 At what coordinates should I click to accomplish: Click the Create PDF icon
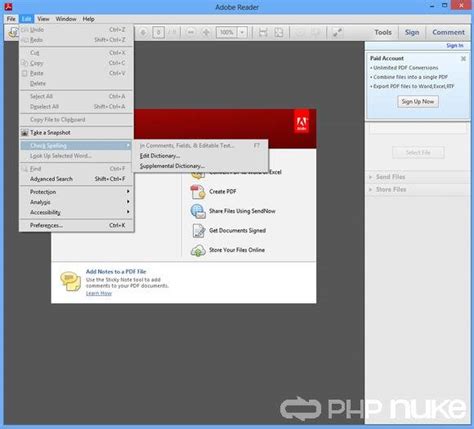(x=198, y=192)
